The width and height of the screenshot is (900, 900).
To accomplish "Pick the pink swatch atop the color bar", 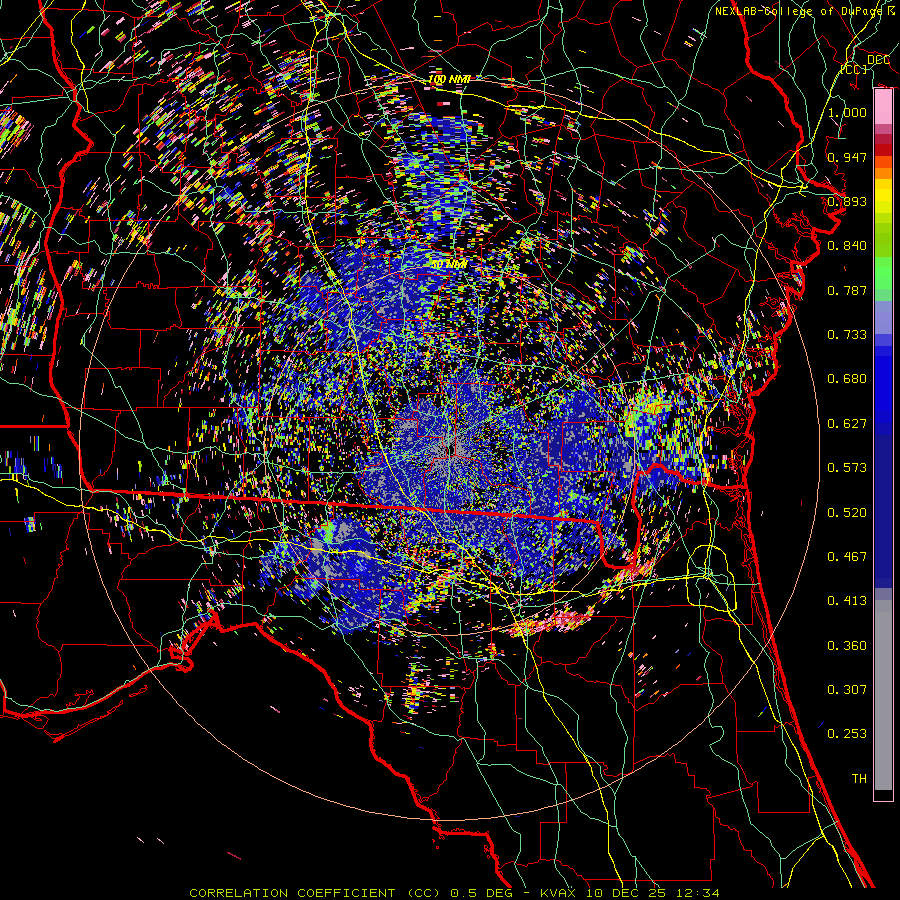I will [x=883, y=107].
